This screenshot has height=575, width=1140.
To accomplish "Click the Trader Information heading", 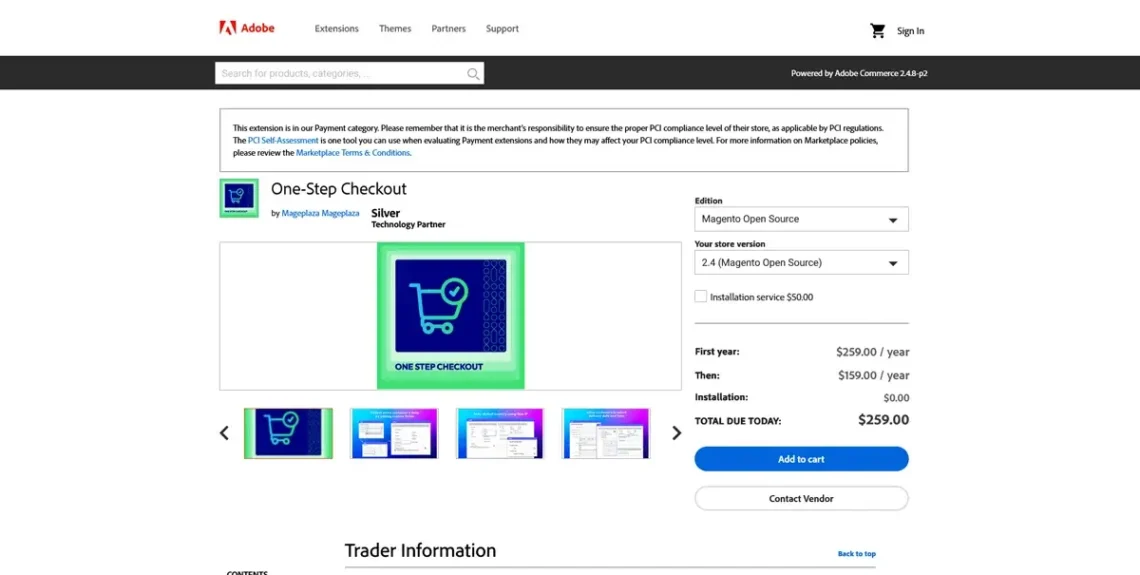I will 420,550.
